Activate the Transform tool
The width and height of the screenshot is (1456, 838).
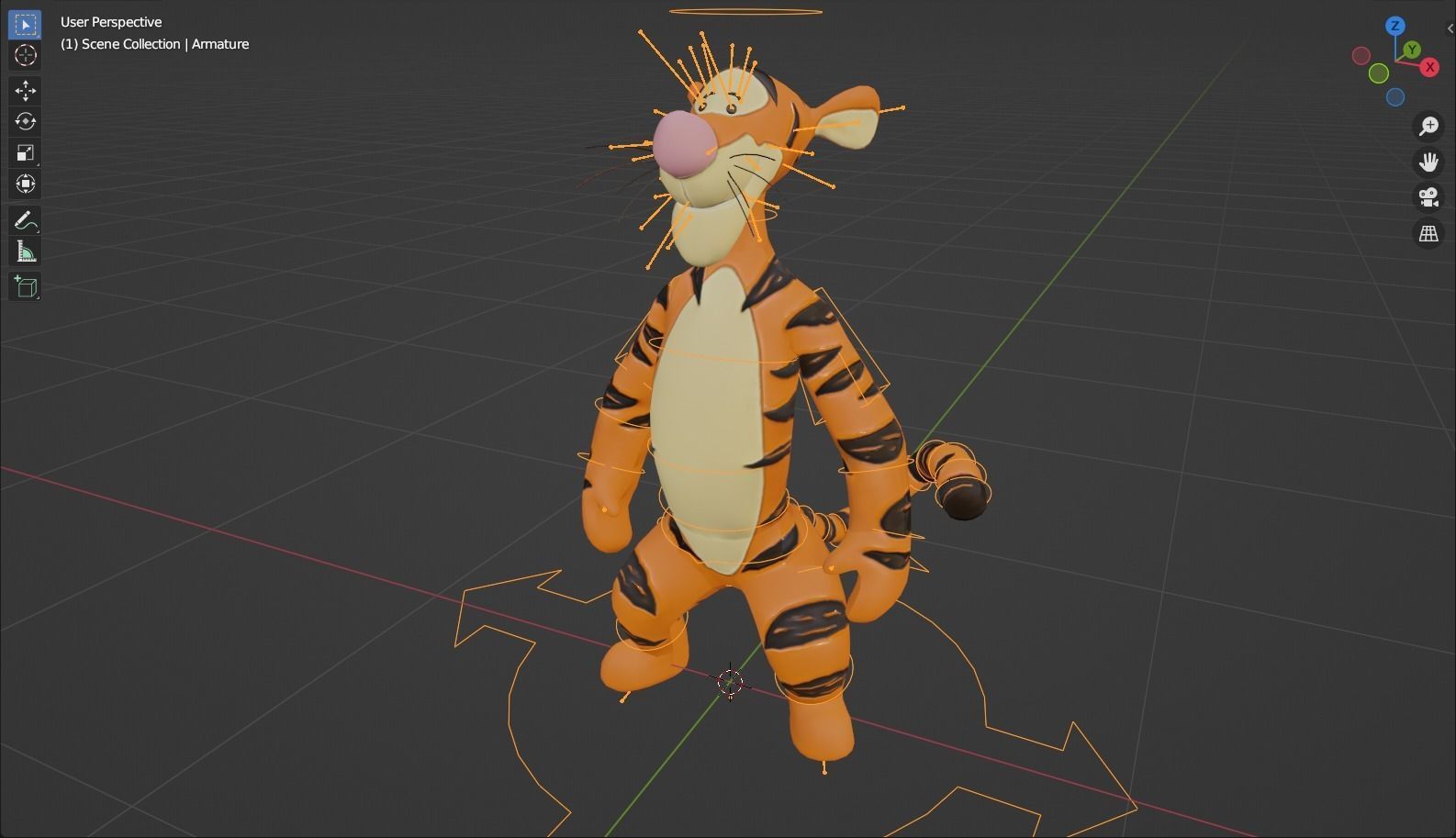(25, 184)
